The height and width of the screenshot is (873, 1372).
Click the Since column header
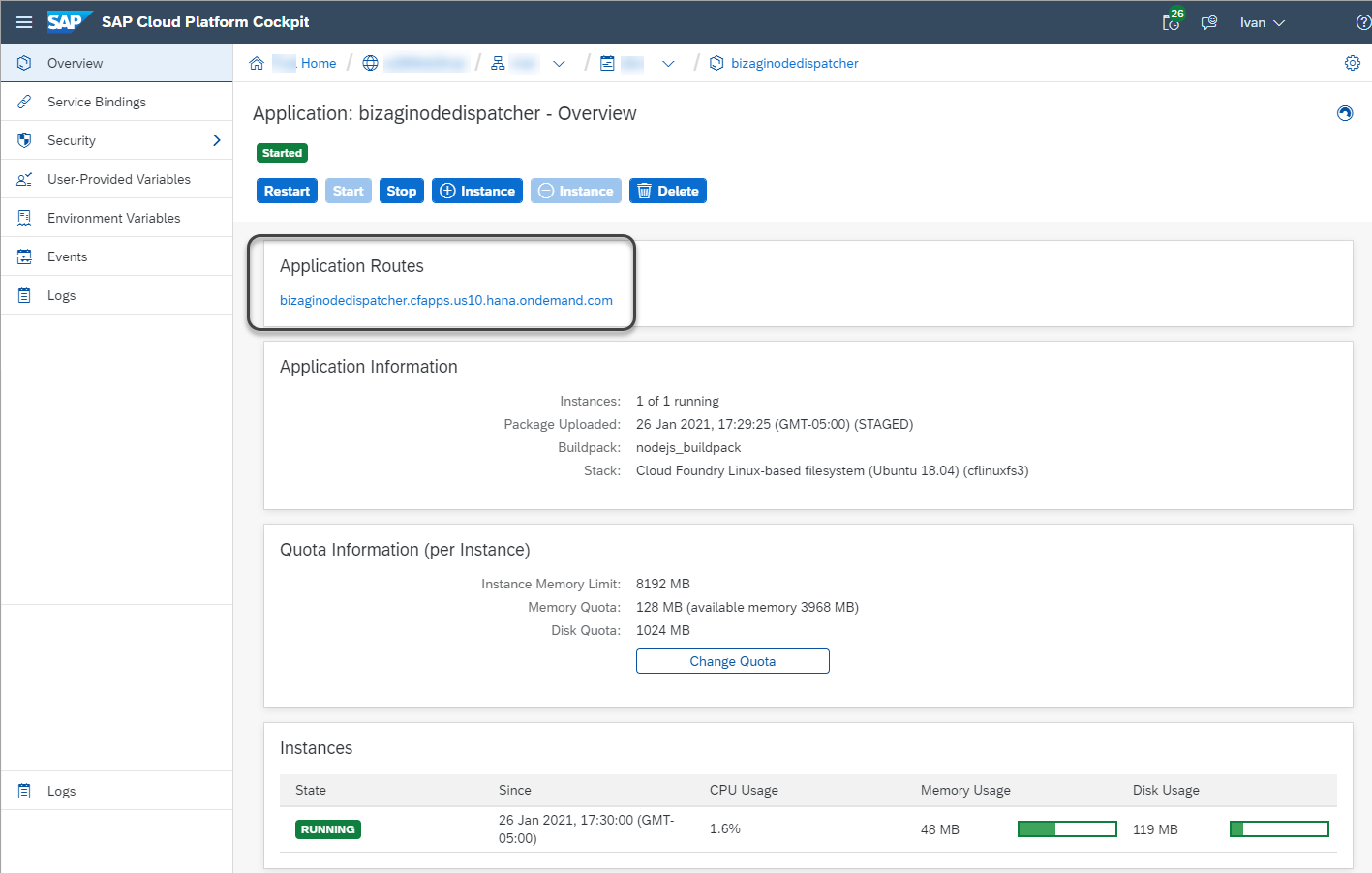pos(515,790)
